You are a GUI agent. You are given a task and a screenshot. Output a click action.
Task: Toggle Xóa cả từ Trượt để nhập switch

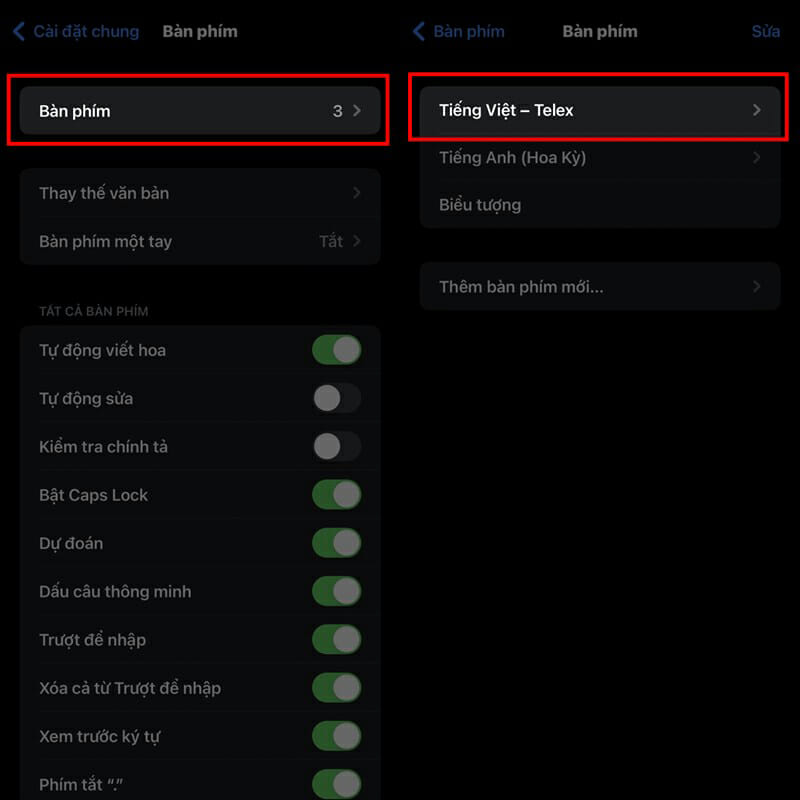tap(336, 688)
